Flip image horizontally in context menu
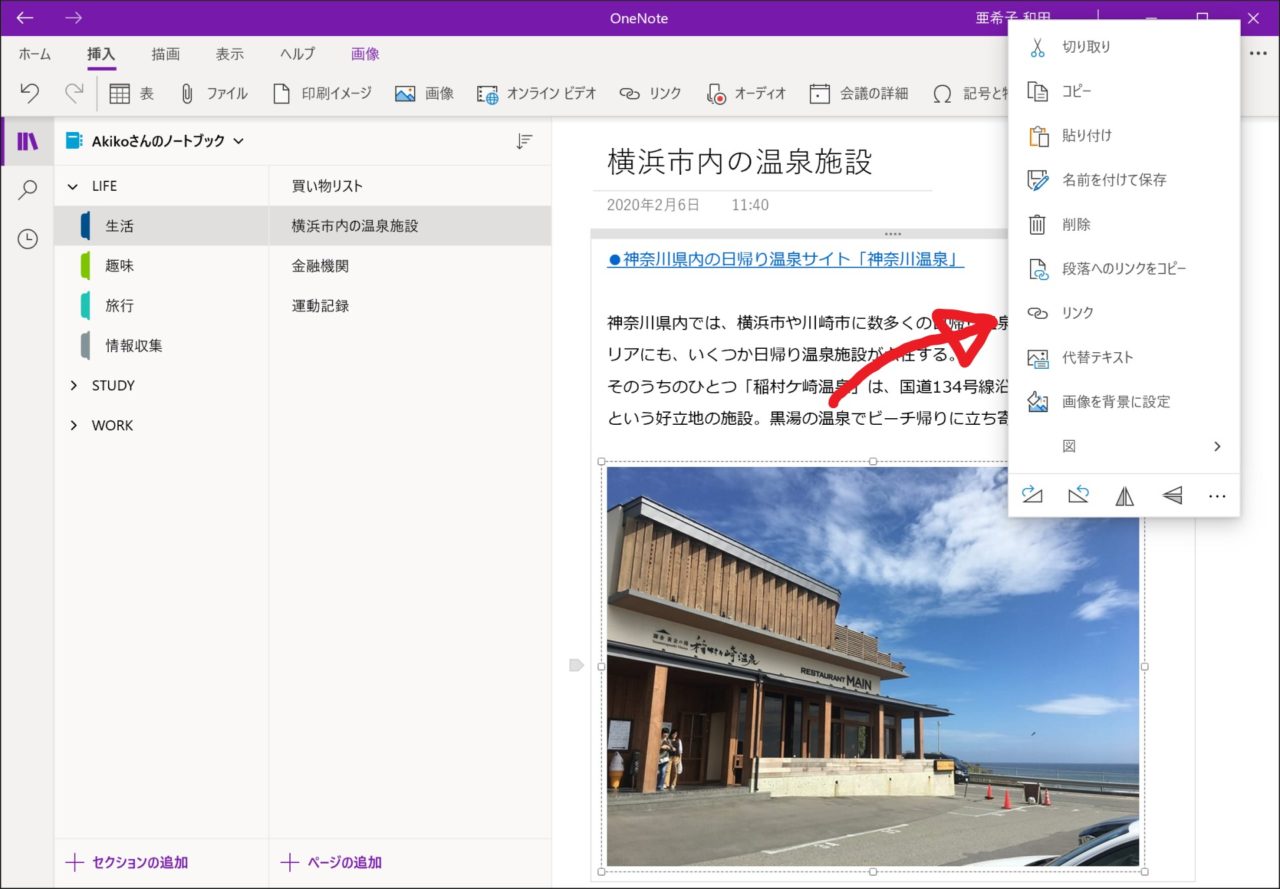 coord(1124,496)
